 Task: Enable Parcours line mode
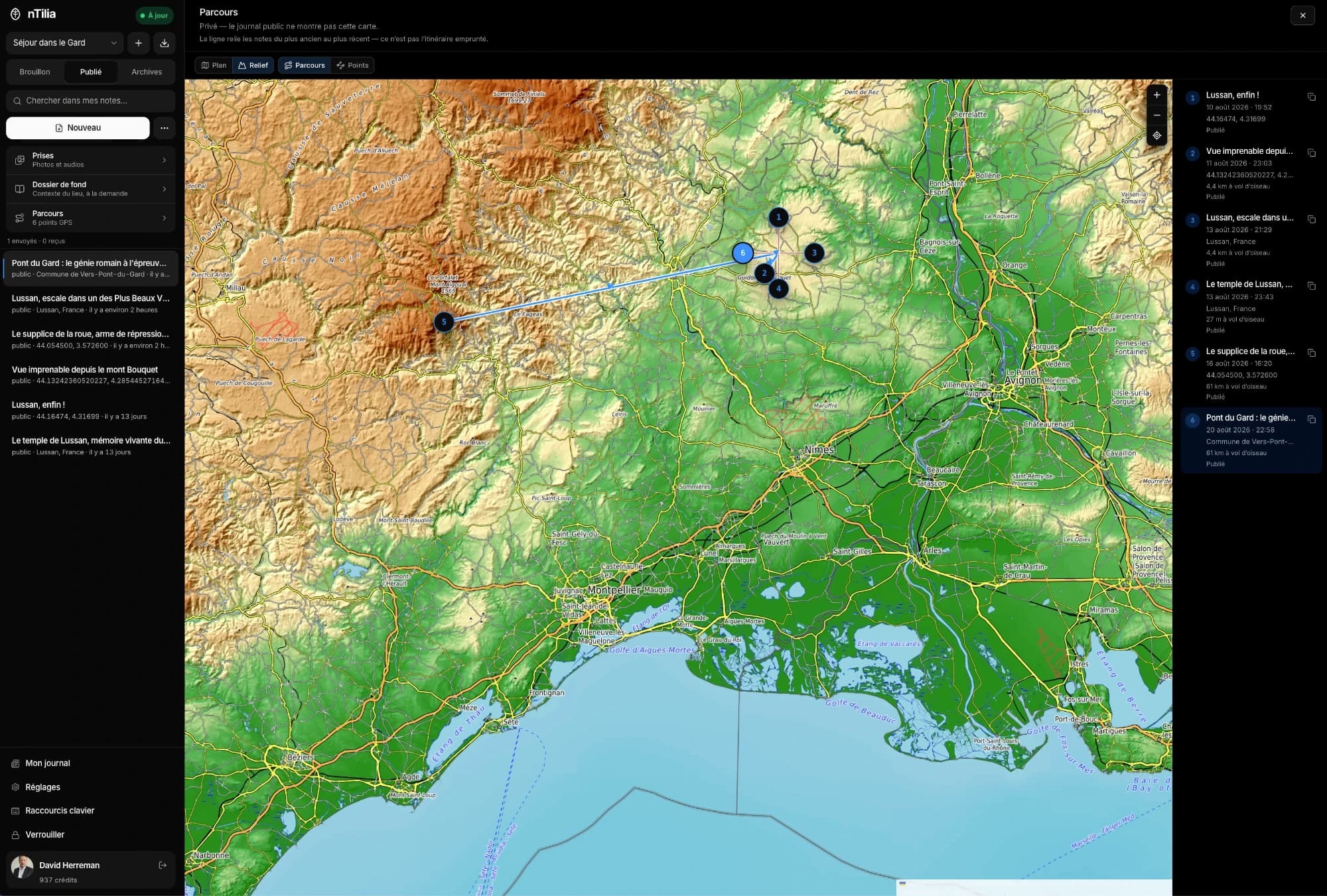pos(305,65)
